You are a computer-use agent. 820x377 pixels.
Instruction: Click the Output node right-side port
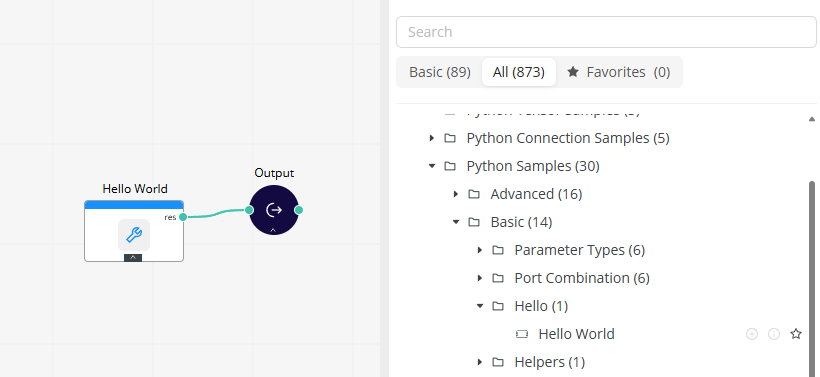(x=299, y=210)
